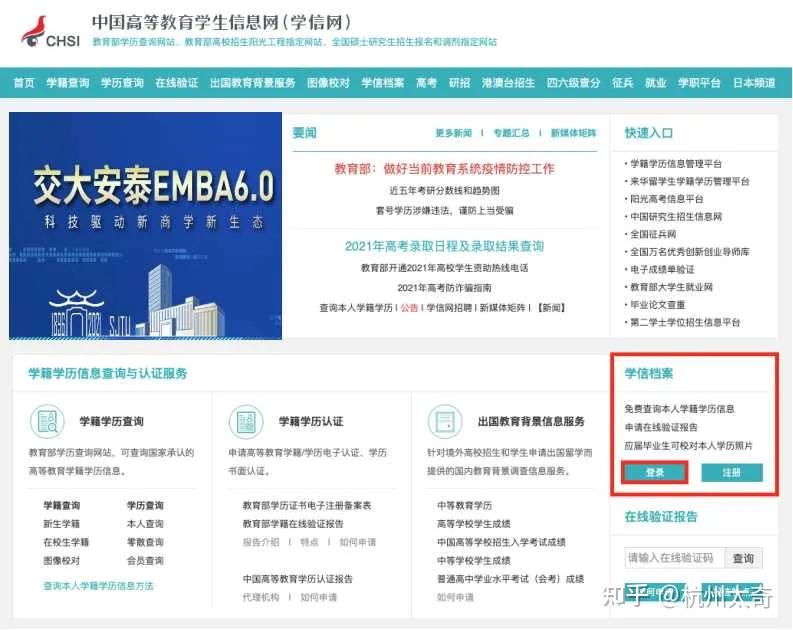Image resolution: width=793 pixels, height=630 pixels.
Task: Open 来华留学生学籍学历管理平台 quick link
Action: [690, 181]
